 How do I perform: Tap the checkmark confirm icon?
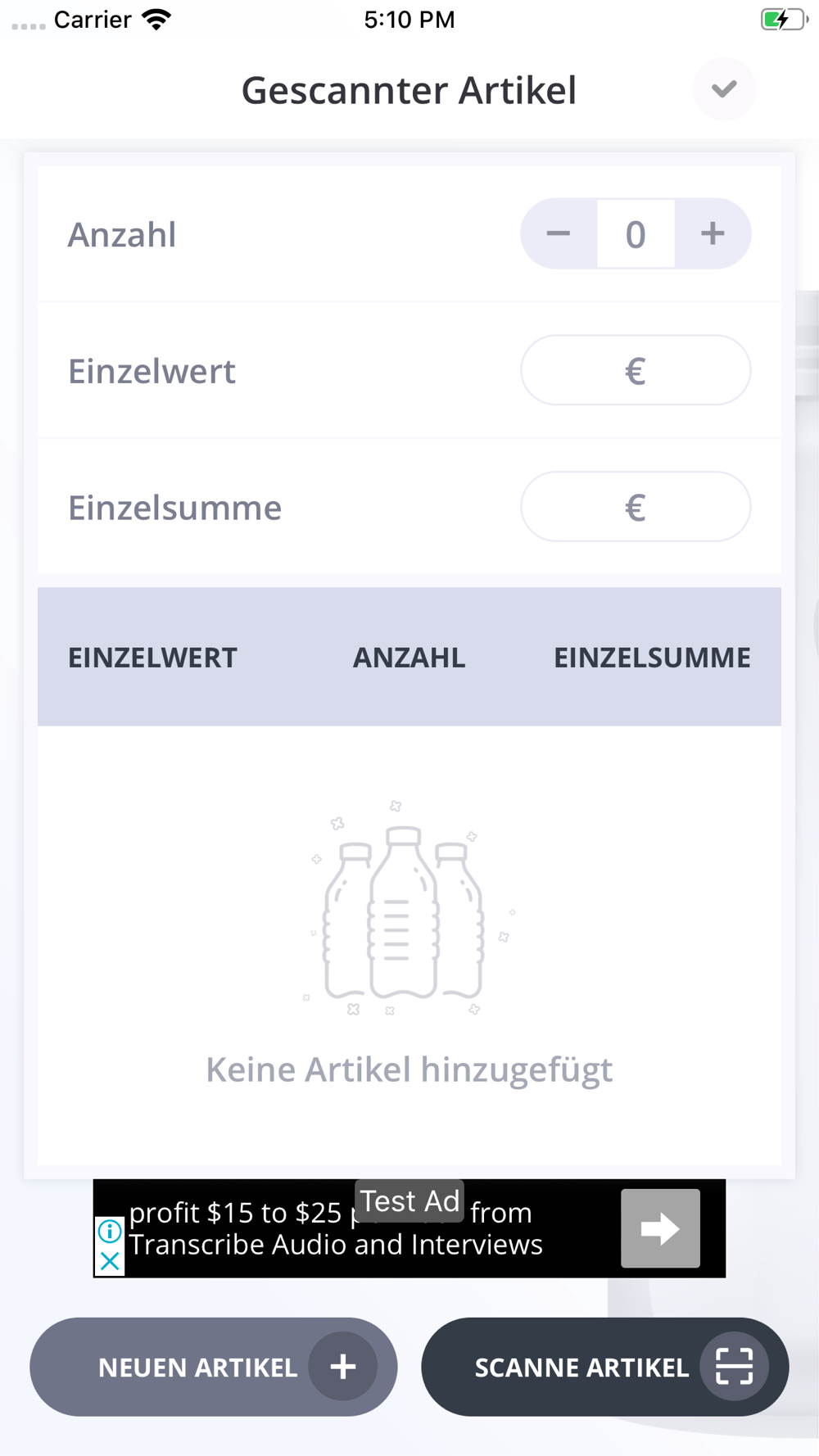point(724,89)
